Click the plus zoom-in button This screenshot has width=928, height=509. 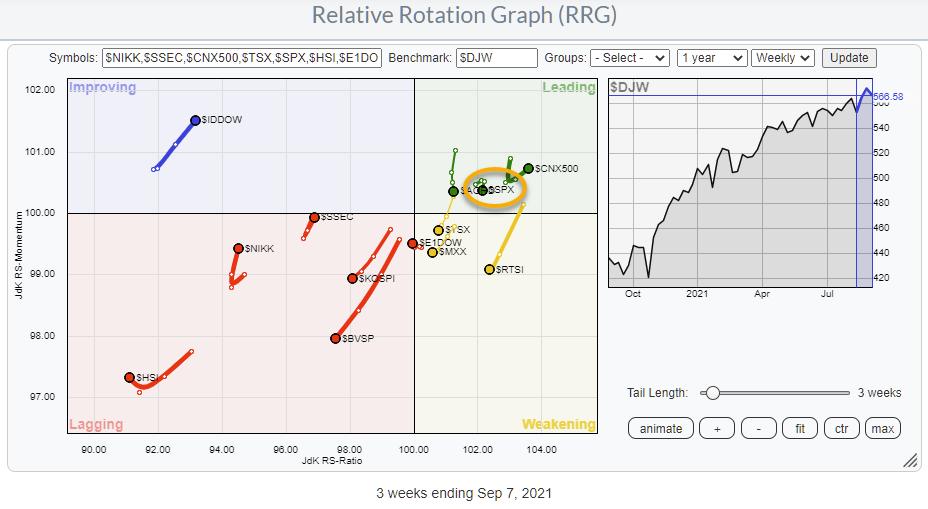(717, 429)
